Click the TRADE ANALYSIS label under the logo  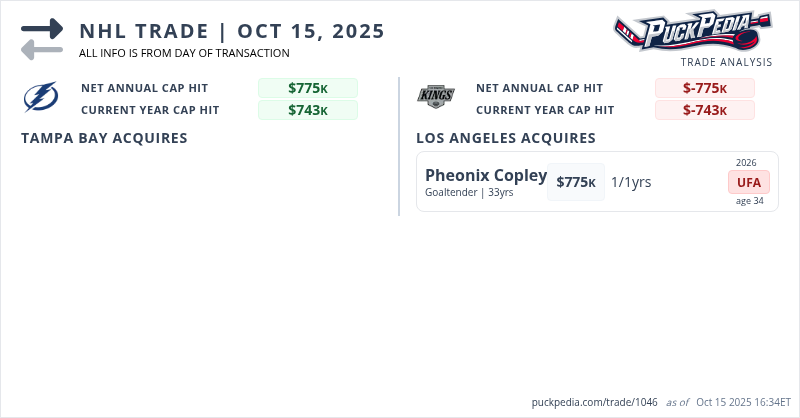point(726,62)
